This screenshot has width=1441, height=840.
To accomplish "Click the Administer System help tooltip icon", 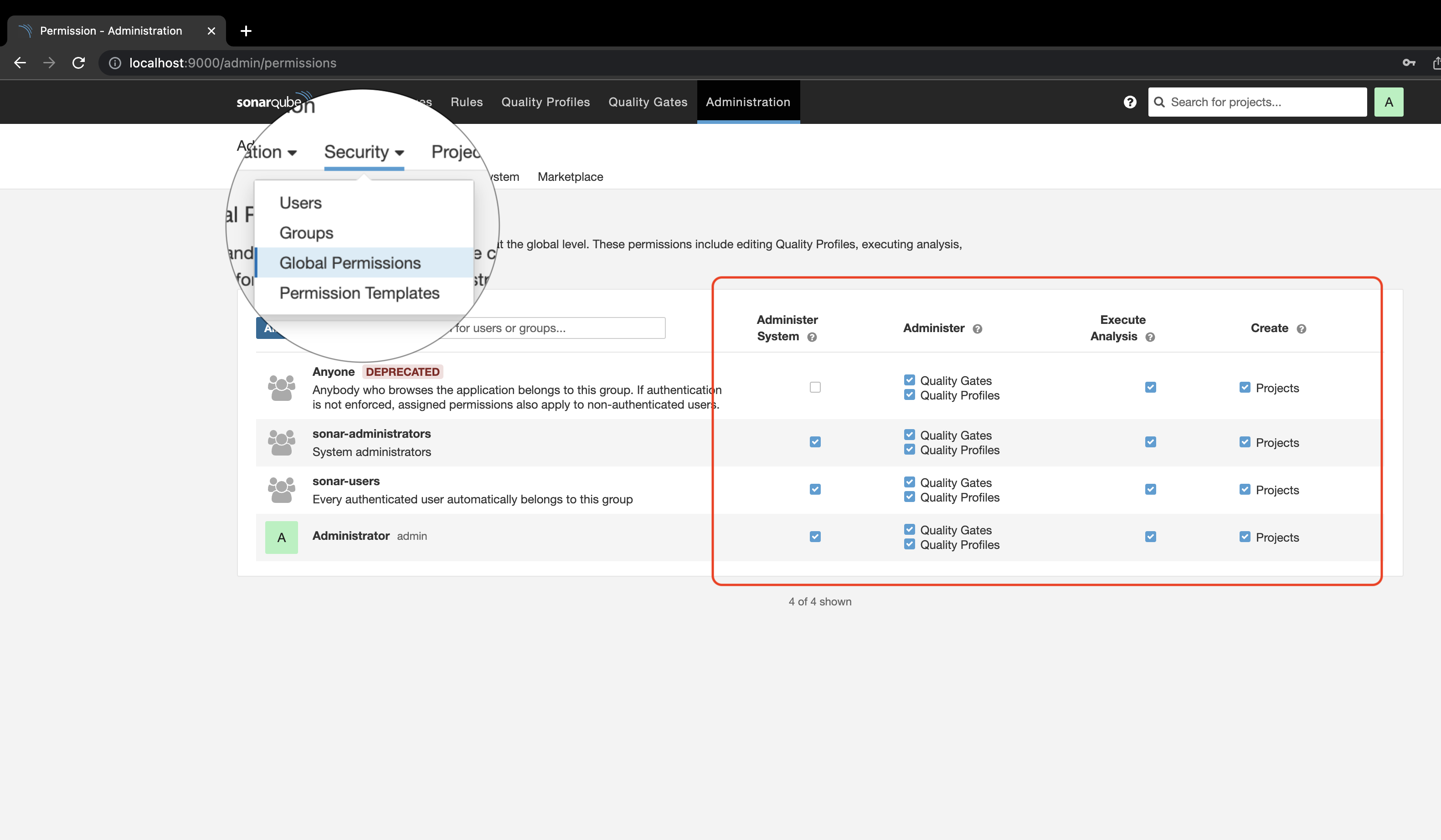I will coord(812,337).
